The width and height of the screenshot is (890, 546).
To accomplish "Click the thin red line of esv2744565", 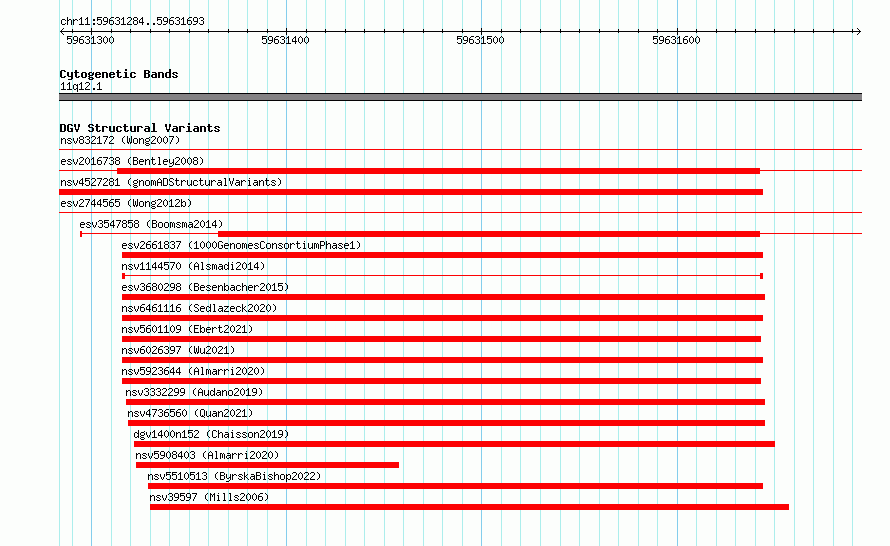I will pos(460,213).
